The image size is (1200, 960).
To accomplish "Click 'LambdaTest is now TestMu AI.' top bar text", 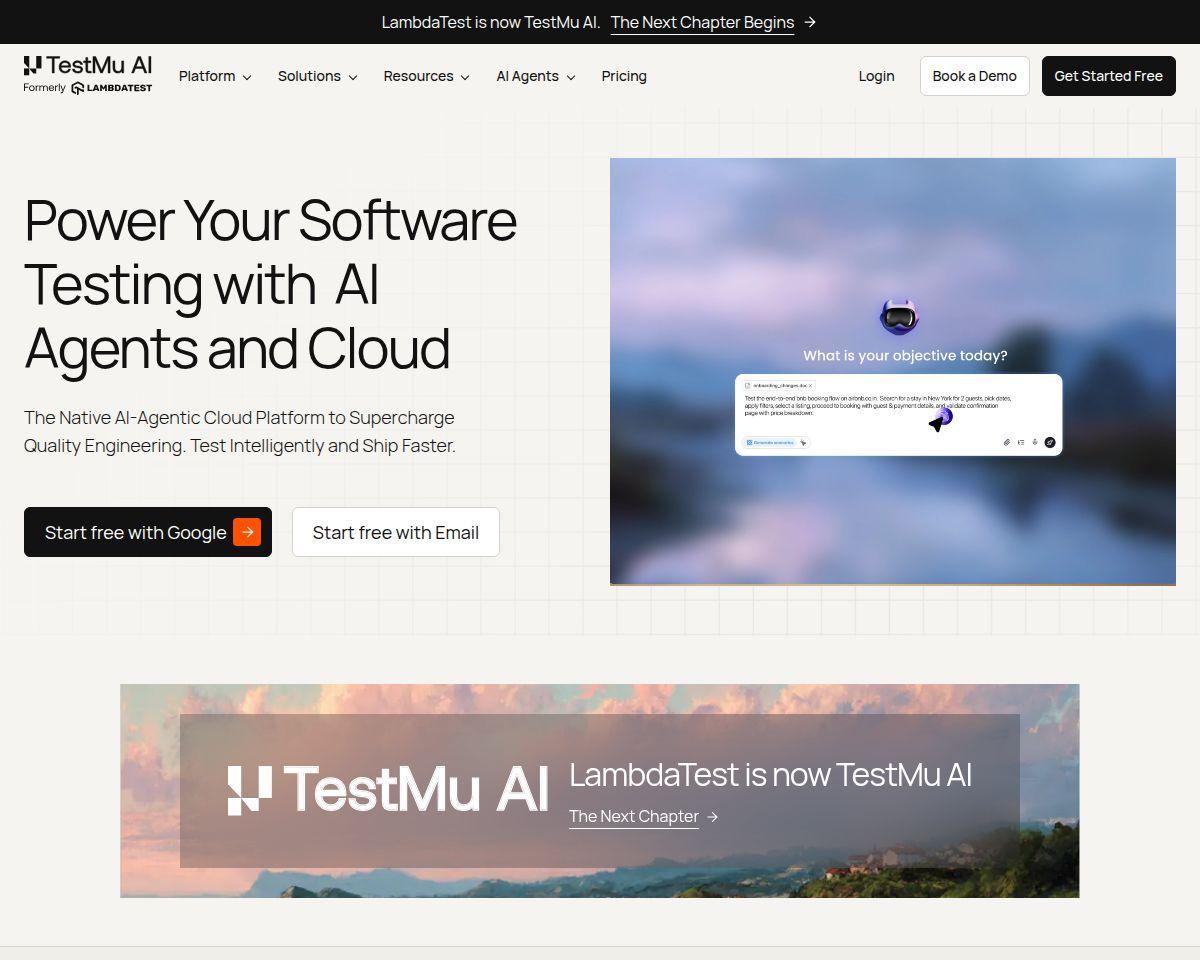I will coord(491,22).
